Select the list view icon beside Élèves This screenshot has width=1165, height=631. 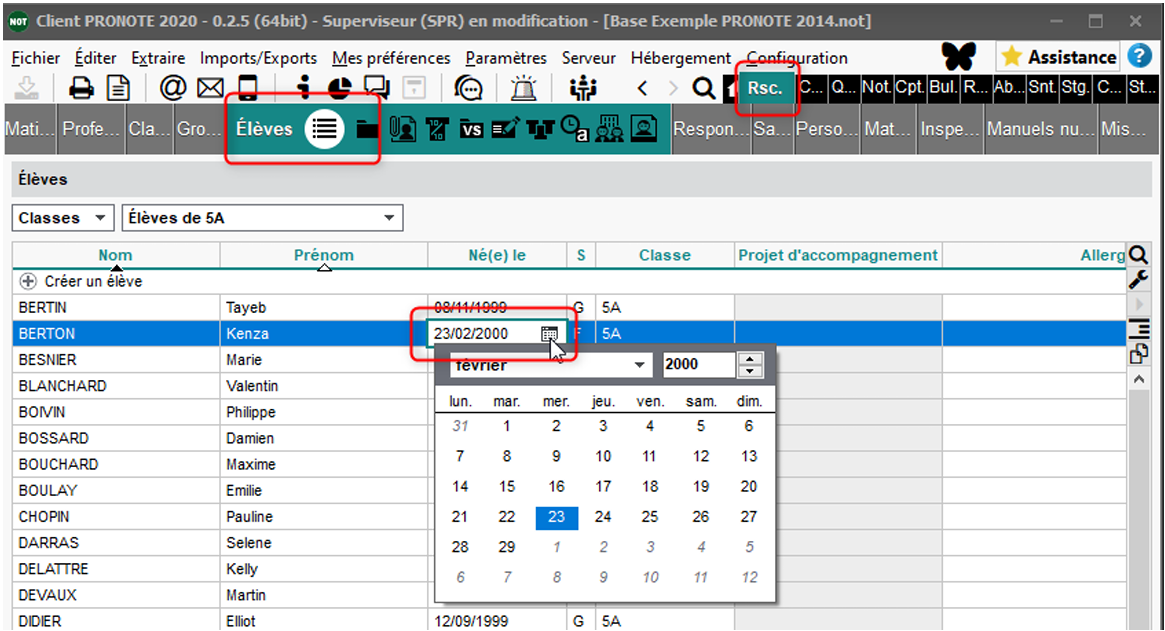[x=324, y=129]
